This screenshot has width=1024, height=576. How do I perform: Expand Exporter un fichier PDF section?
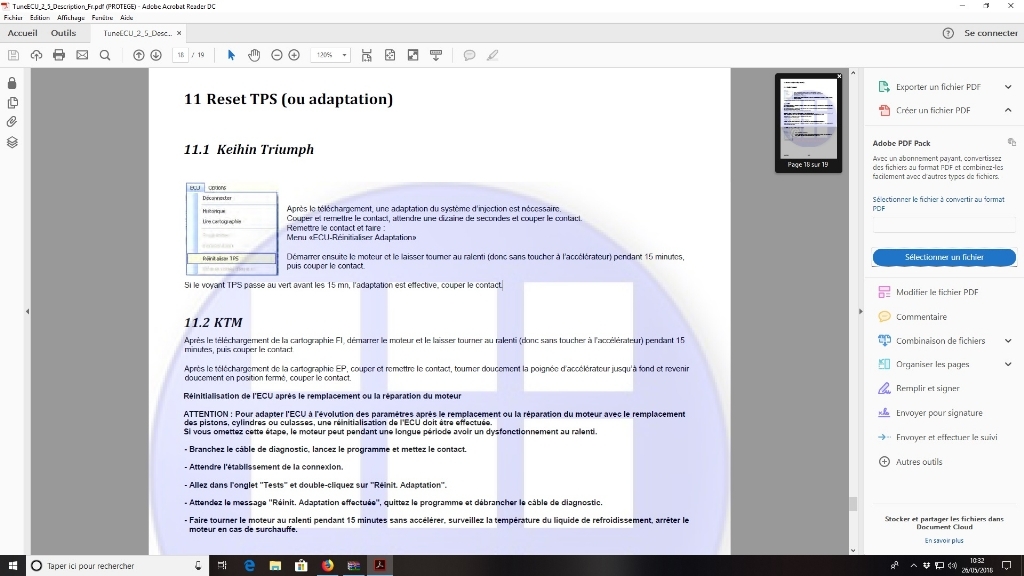(x=1008, y=87)
